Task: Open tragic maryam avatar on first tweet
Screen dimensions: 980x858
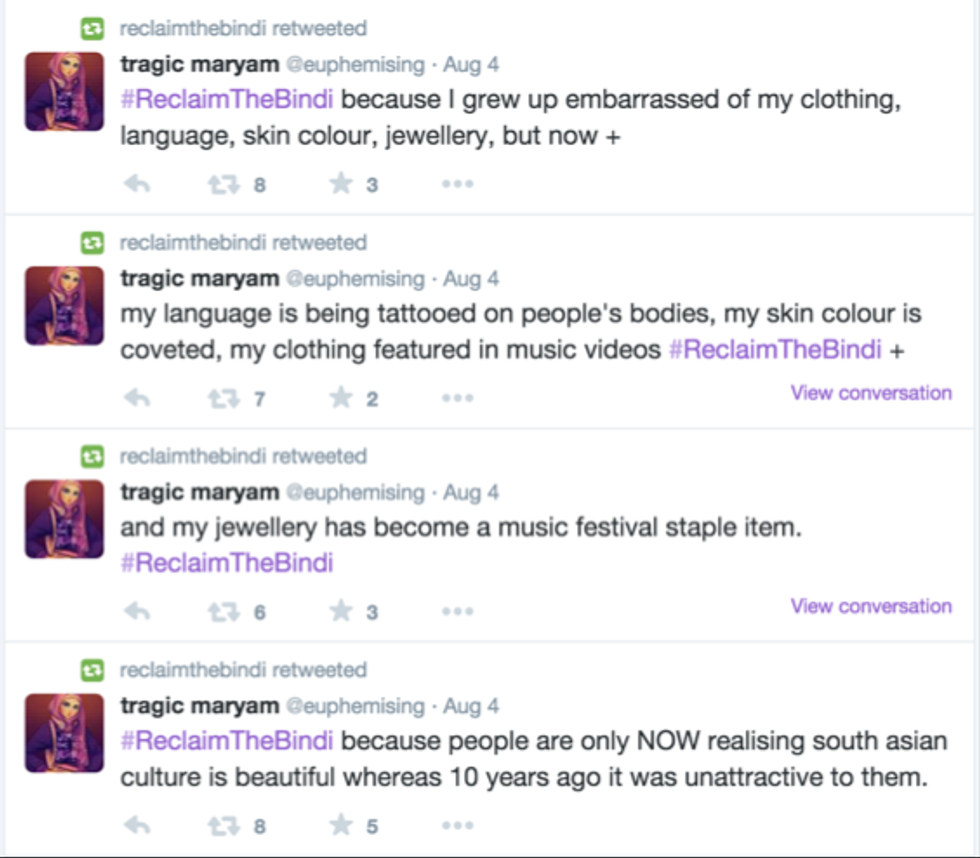Action: tap(64, 92)
